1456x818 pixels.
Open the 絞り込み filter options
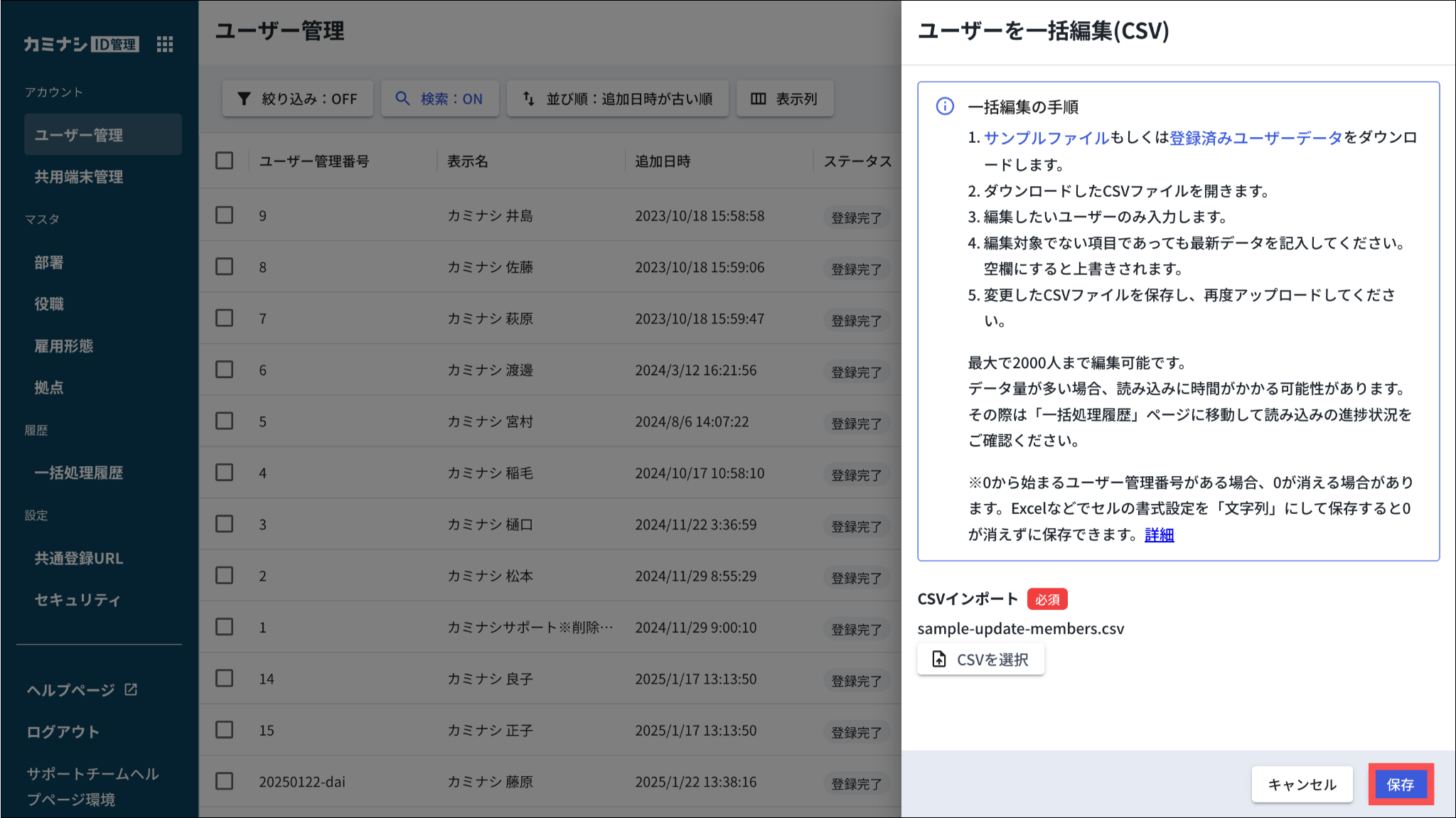tap(309, 99)
